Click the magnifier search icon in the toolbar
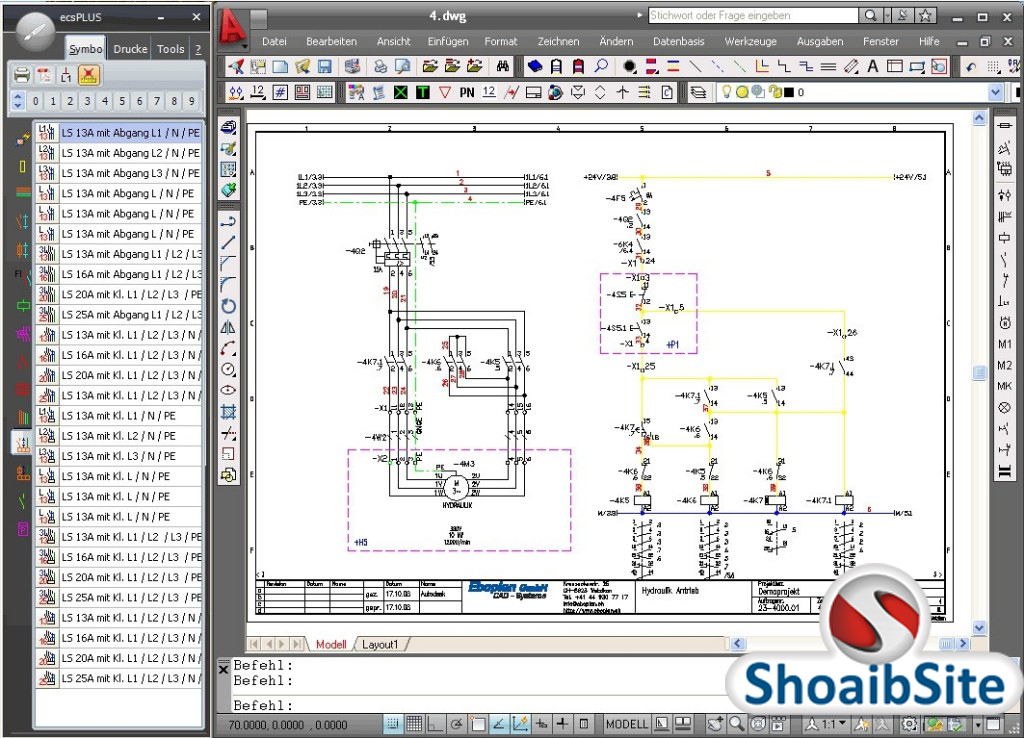This screenshot has height=738, width=1024. click(601, 67)
